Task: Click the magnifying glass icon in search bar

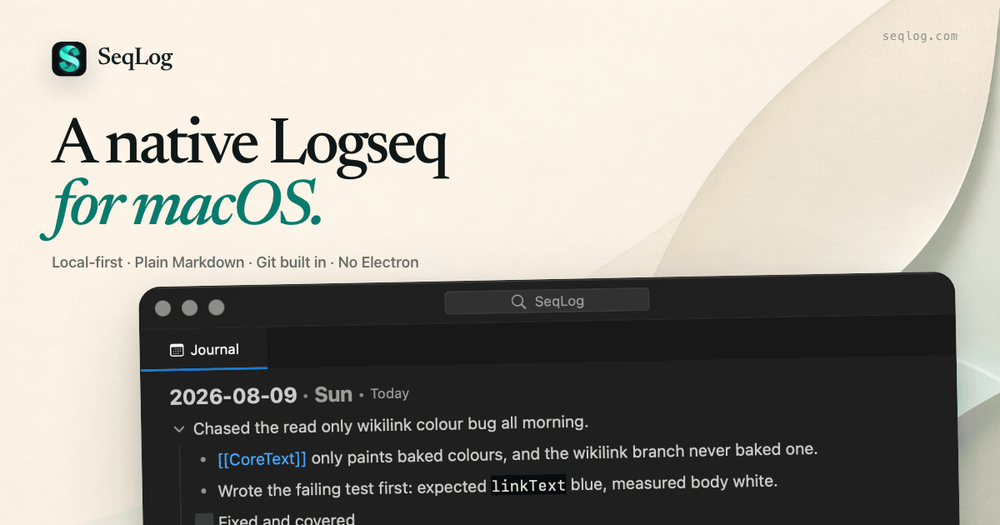Action: pyautogui.click(x=518, y=302)
